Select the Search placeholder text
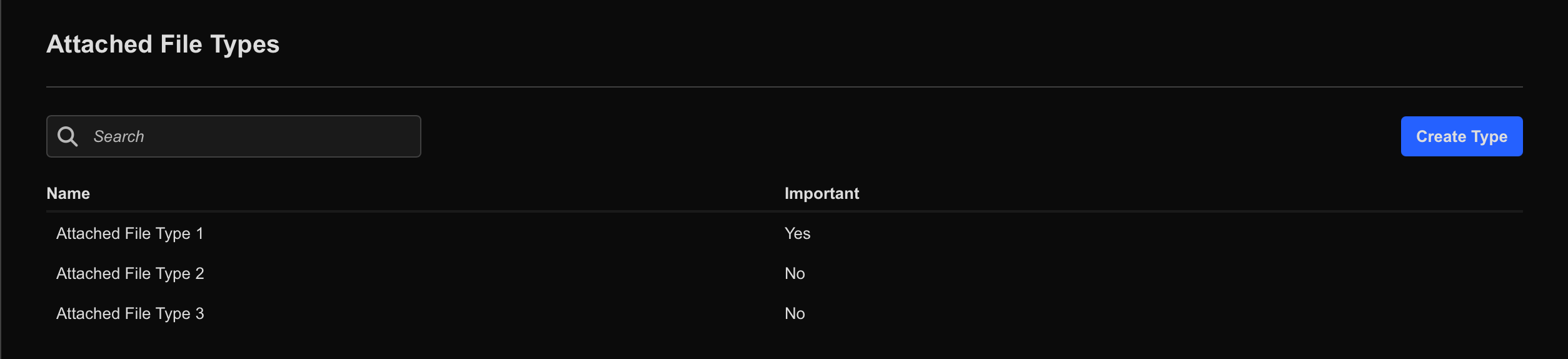1568x359 pixels. click(x=119, y=136)
